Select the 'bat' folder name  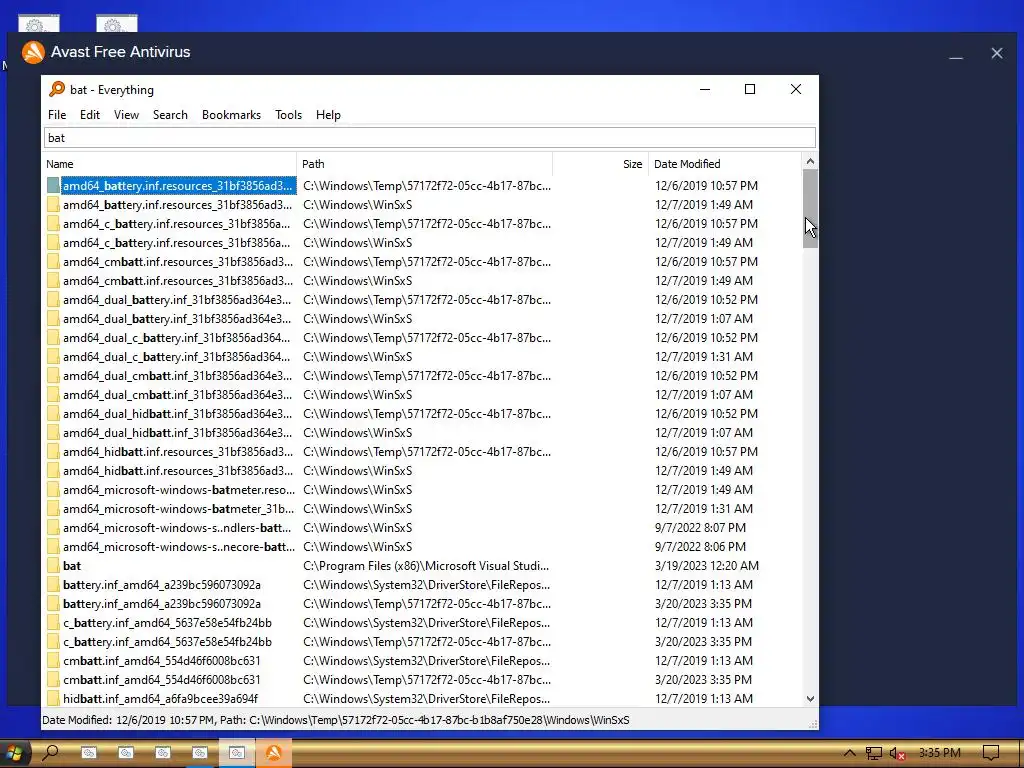pos(72,566)
